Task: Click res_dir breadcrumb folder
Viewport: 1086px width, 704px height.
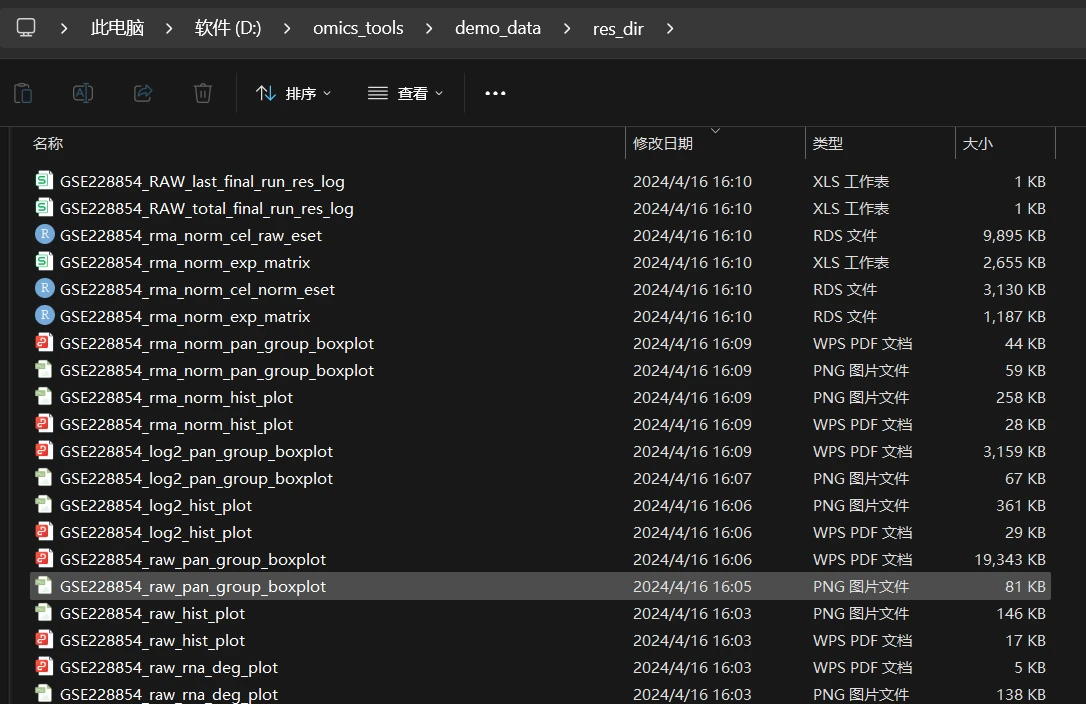Action: pyautogui.click(x=618, y=28)
